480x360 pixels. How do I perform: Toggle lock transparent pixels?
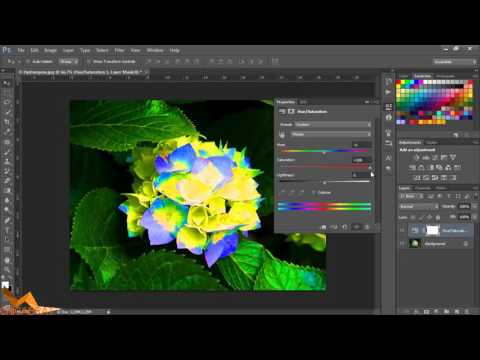[413, 217]
